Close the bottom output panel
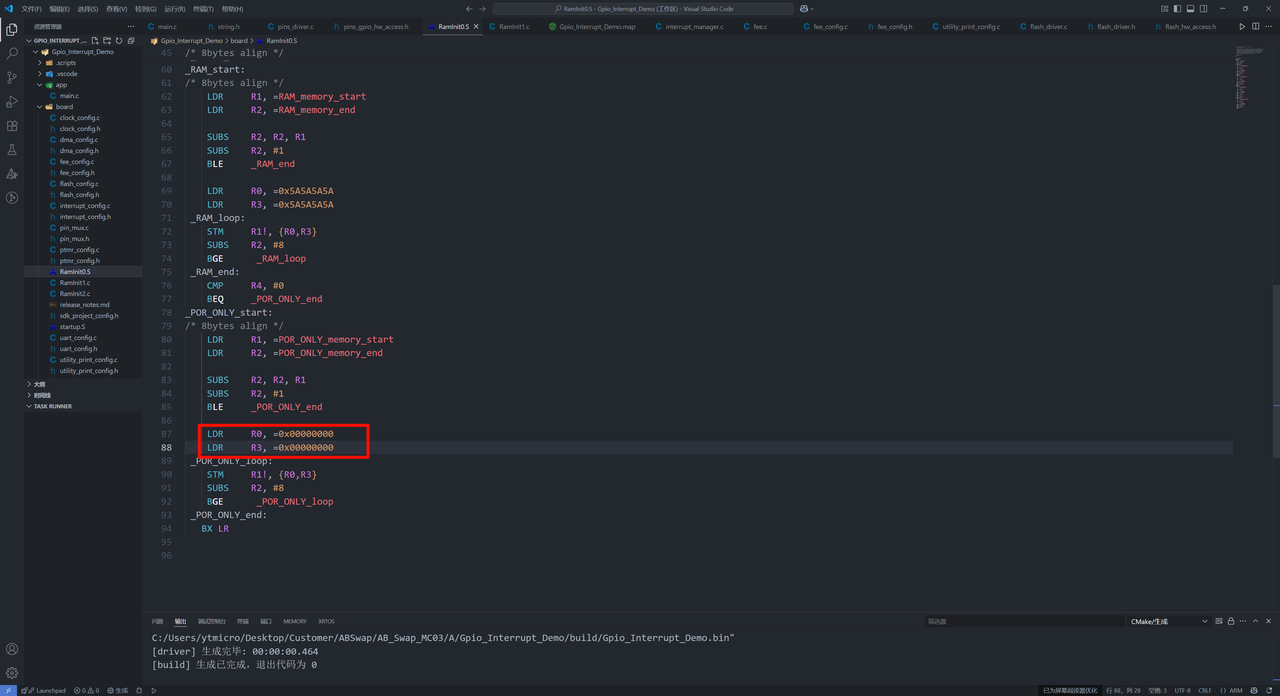Image resolution: width=1280 pixels, height=696 pixels. [1267, 621]
